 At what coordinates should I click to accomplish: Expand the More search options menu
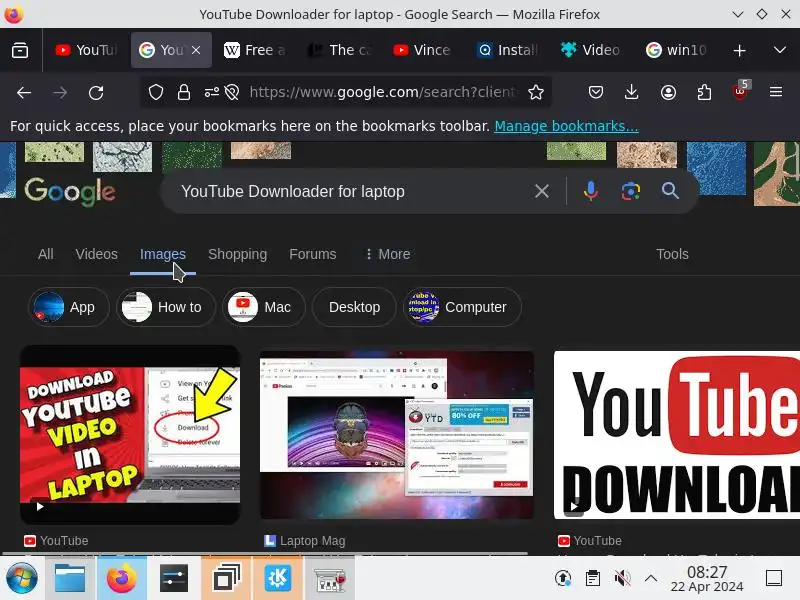pyautogui.click(x=388, y=254)
